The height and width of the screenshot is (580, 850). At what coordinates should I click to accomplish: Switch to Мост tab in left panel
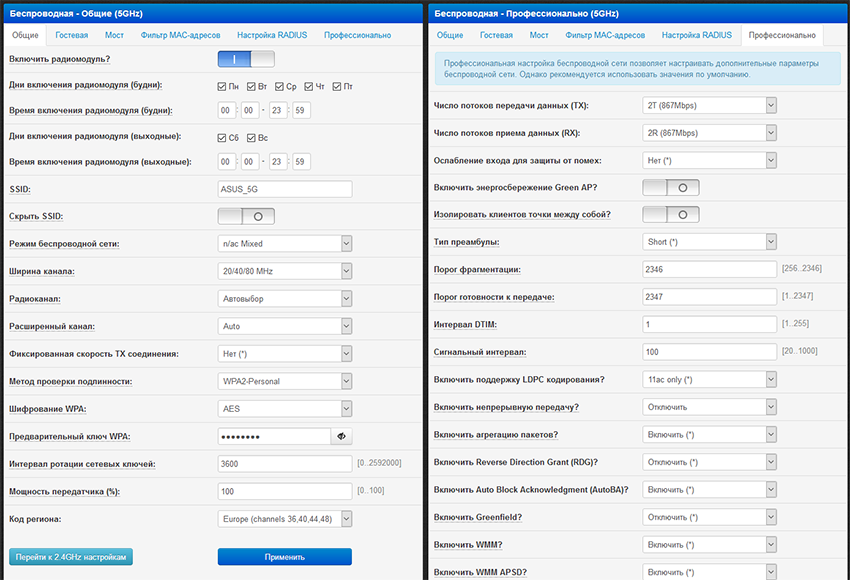pos(114,35)
